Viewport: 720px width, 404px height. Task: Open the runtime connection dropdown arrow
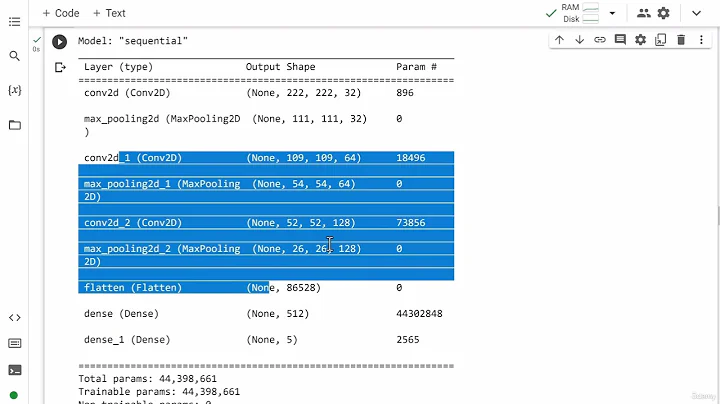tap(612, 13)
